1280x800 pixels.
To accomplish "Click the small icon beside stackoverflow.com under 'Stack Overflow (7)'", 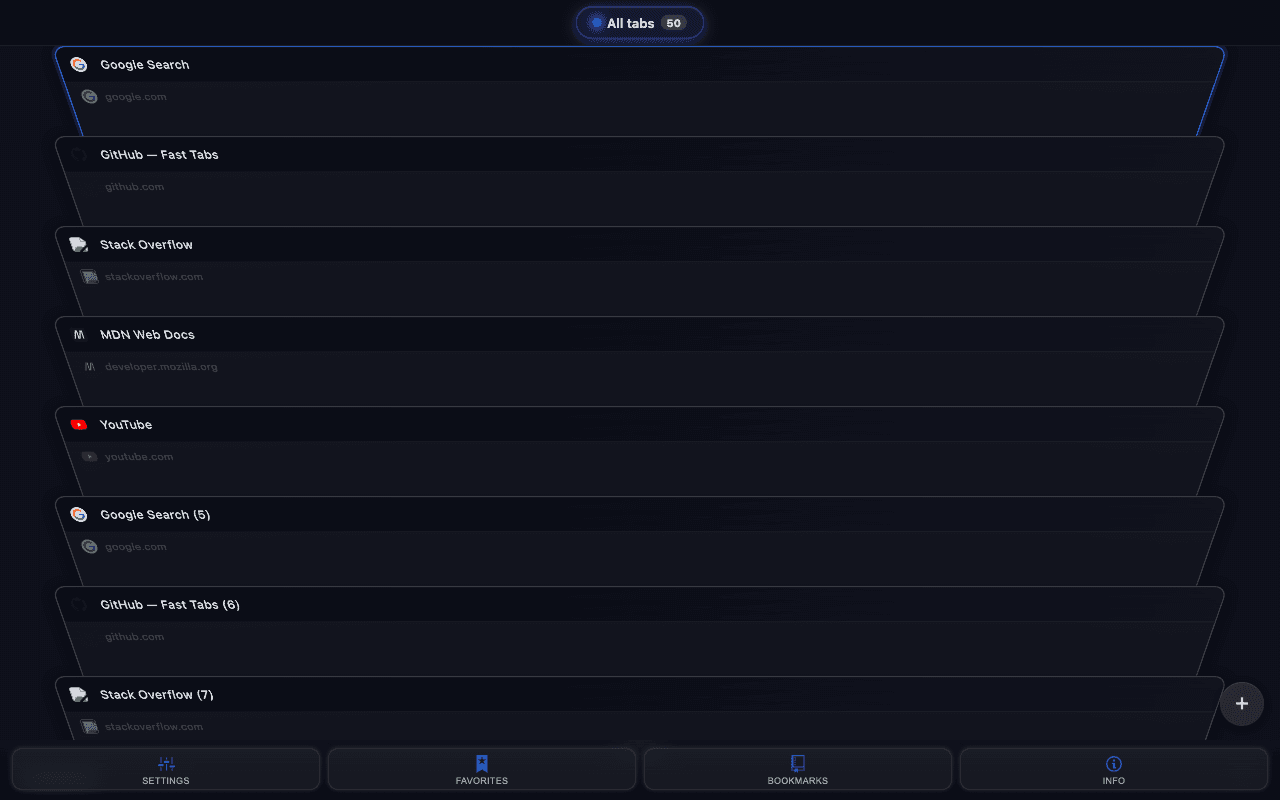I will 89,727.
